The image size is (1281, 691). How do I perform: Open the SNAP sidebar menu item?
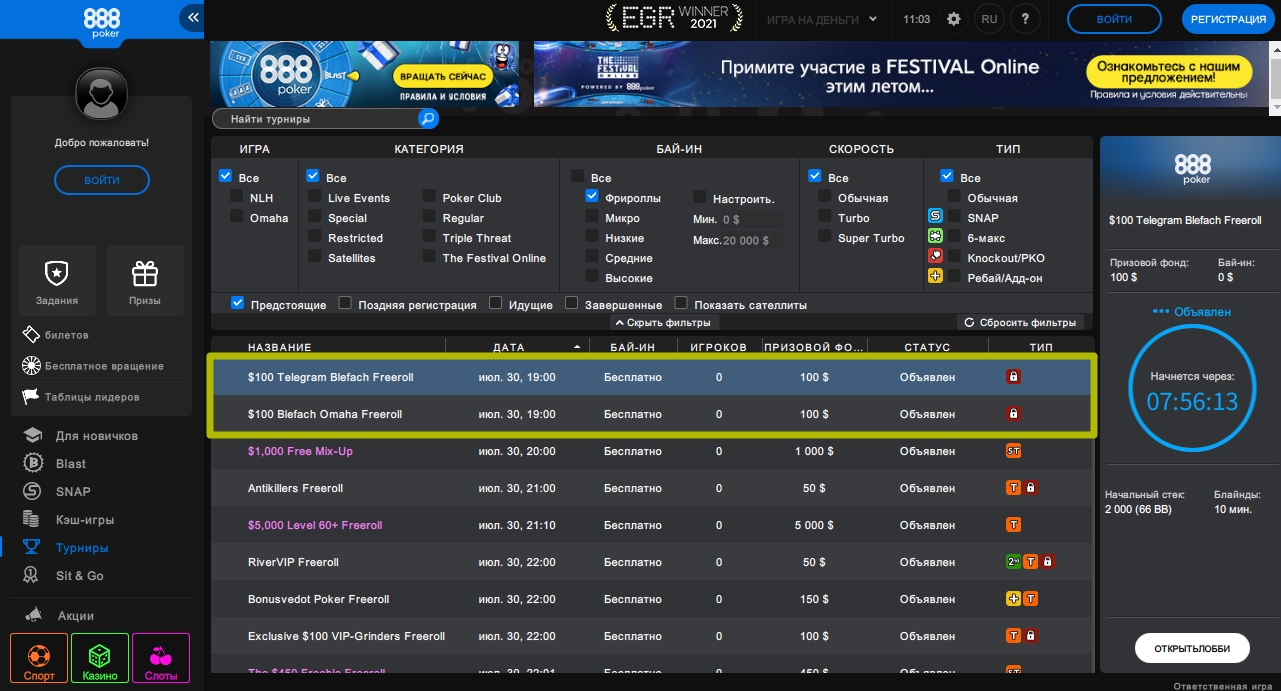[x=58, y=492]
